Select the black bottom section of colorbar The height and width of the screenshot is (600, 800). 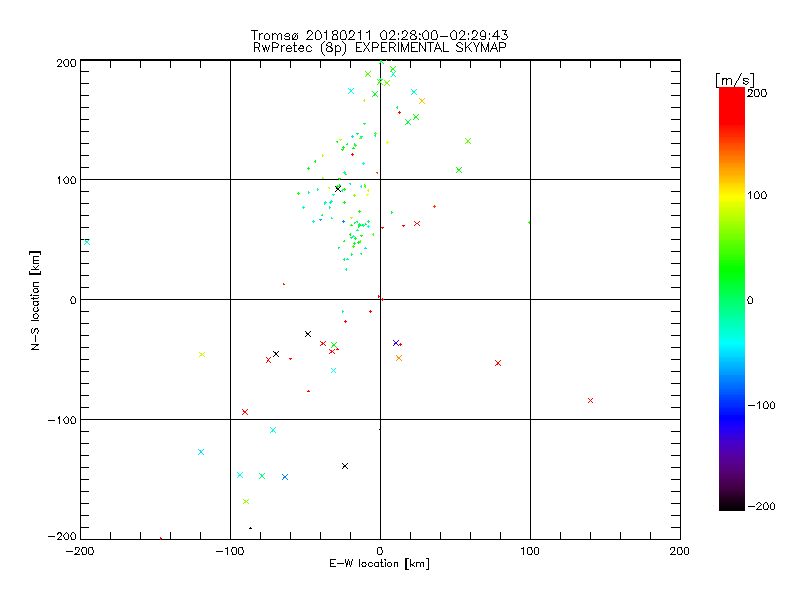(x=732, y=503)
